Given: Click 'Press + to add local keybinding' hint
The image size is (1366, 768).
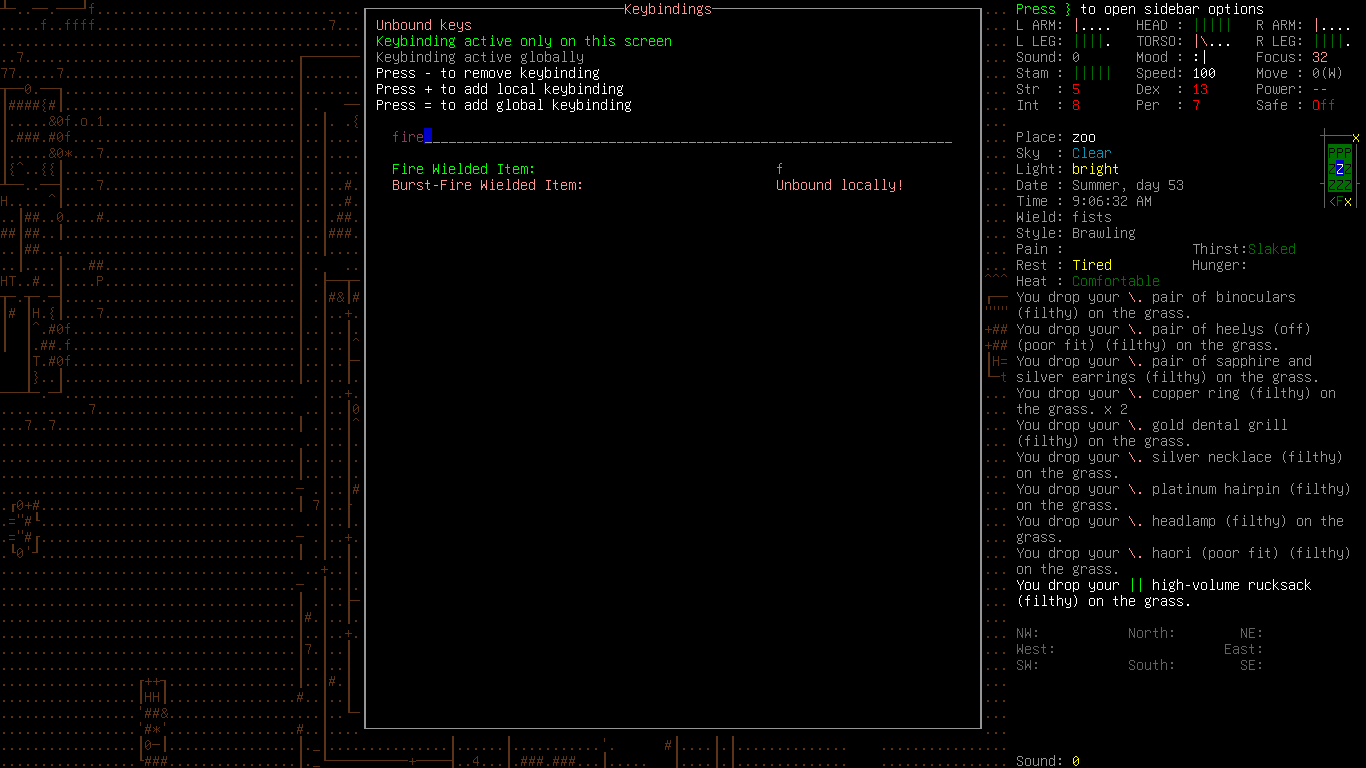Looking at the screenshot, I should pos(500,89).
